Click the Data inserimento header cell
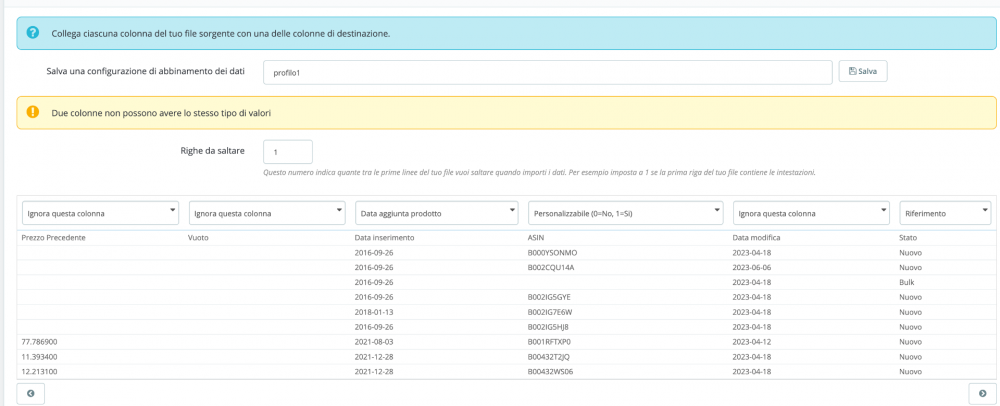The height and width of the screenshot is (406, 1000). [x=385, y=237]
